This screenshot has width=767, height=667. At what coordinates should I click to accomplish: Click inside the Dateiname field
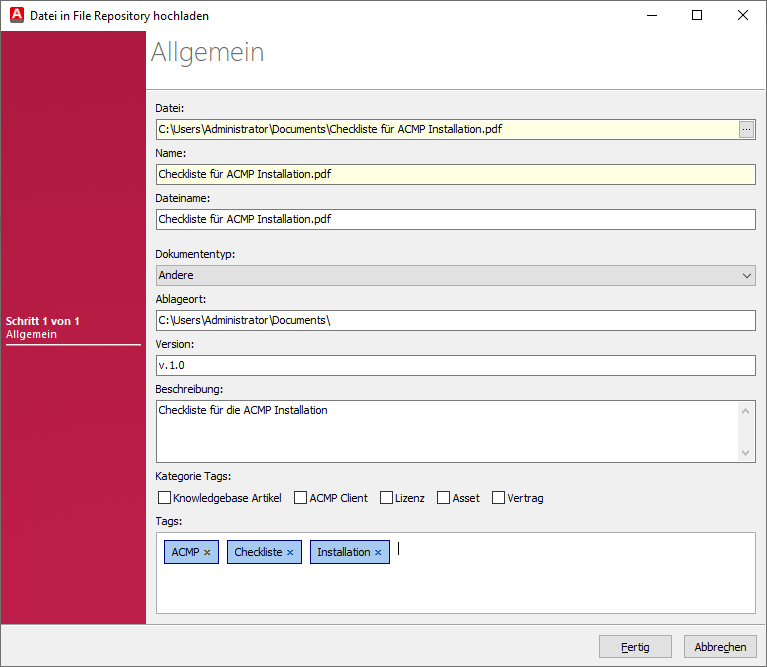coord(455,219)
